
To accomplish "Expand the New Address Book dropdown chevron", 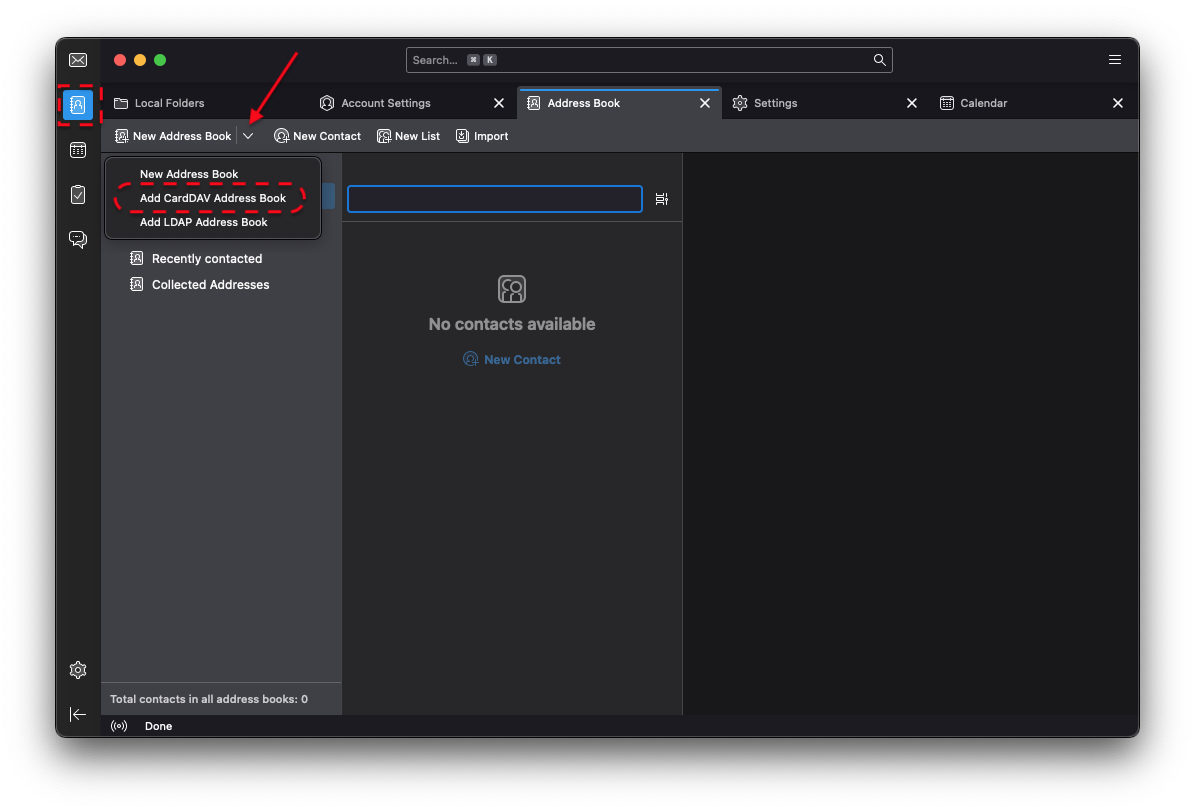I will (248, 135).
